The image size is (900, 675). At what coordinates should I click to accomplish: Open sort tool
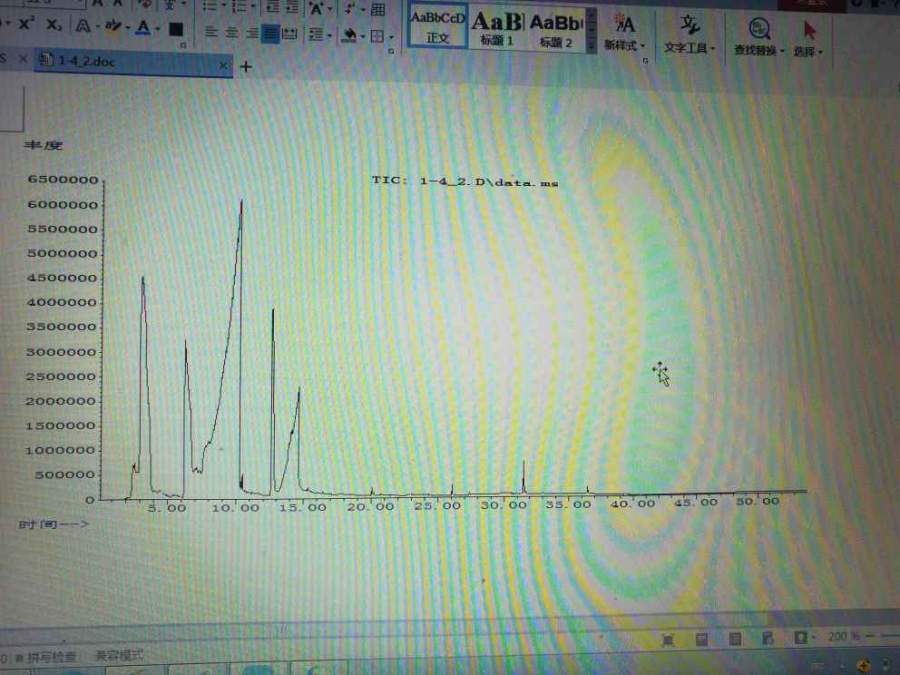[350, 9]
